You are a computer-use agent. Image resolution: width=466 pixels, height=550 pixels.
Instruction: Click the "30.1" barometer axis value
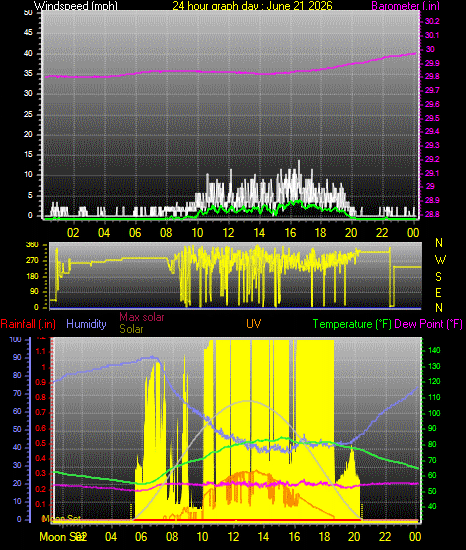[432, 35]
